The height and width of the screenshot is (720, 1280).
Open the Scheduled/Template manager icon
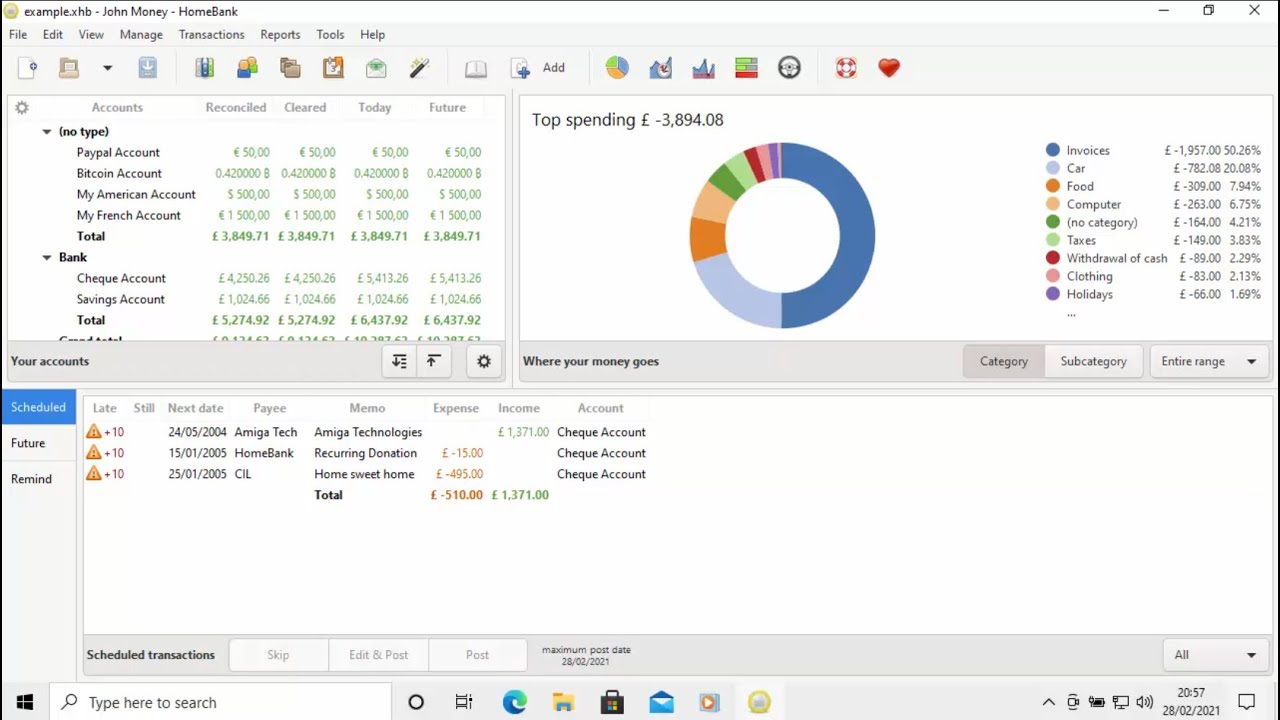point(333,68)
